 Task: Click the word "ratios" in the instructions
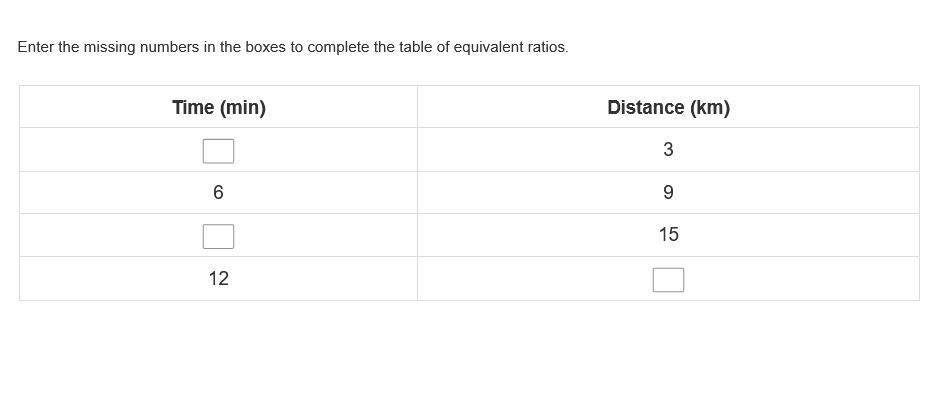(x=547, y=47)
